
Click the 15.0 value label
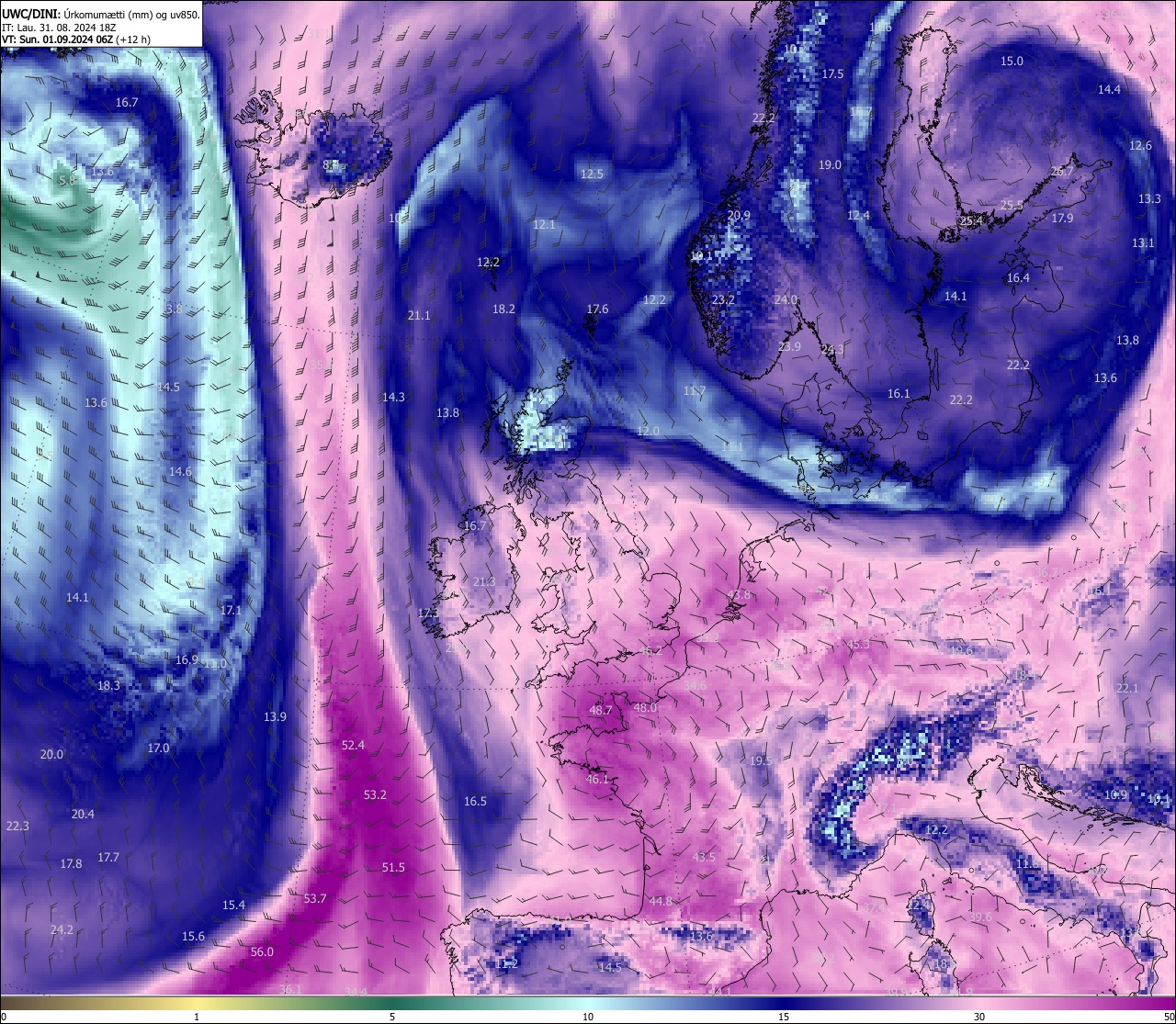pos(1012,61)
